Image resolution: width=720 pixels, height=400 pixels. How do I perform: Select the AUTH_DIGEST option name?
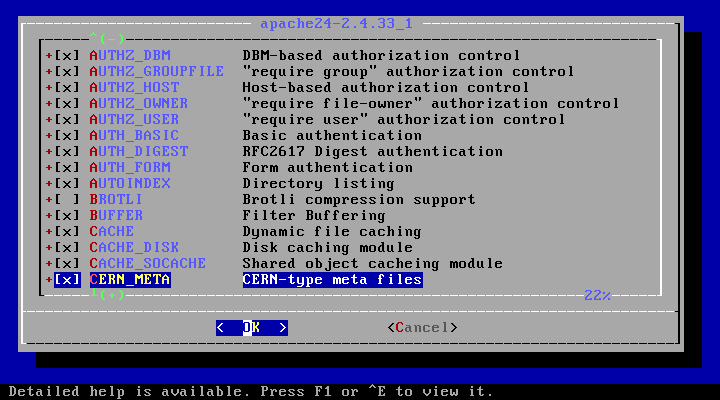point(139,152)
